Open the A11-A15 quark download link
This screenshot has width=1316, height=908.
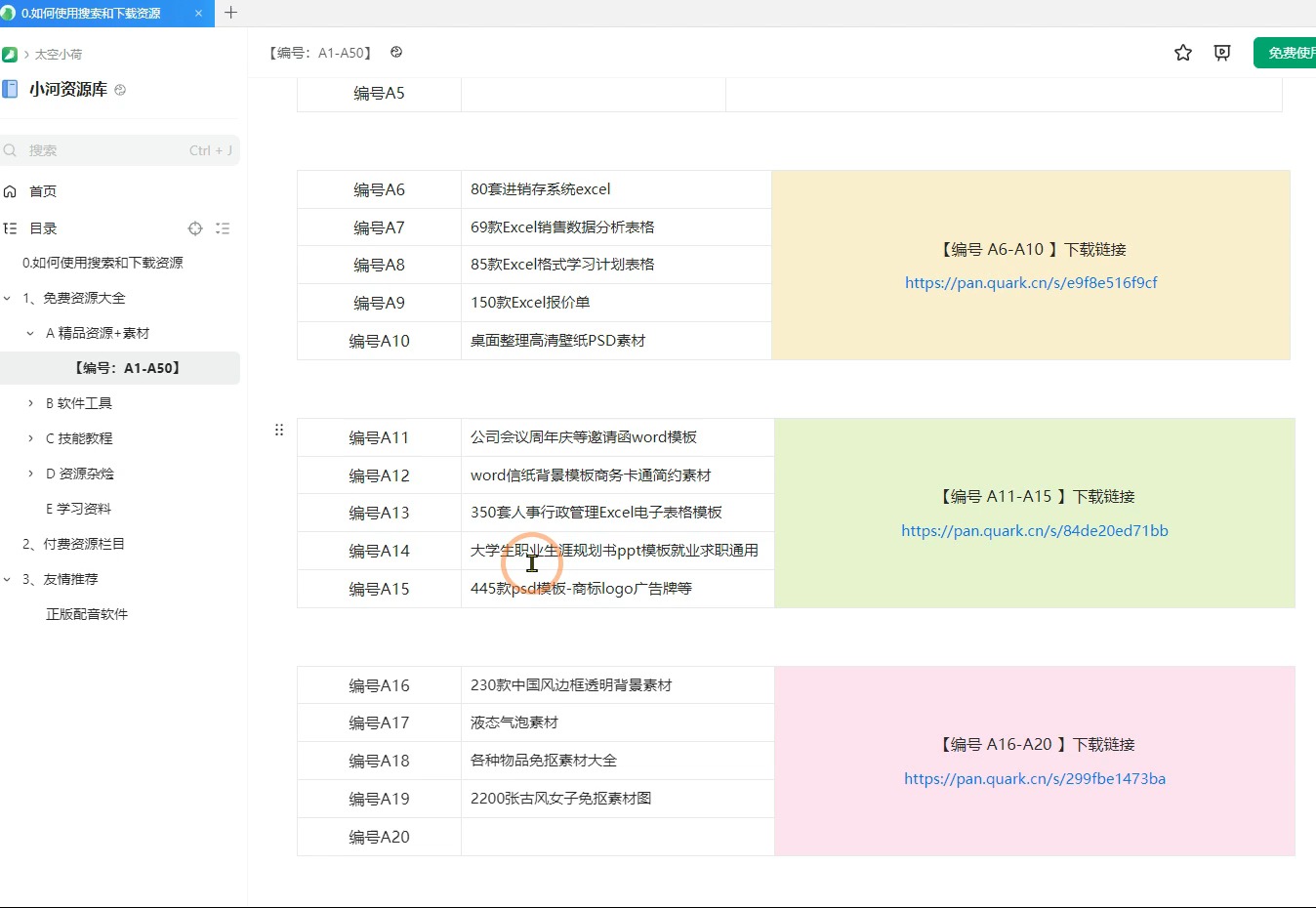pyautogui.click(x=1035, y=531)
